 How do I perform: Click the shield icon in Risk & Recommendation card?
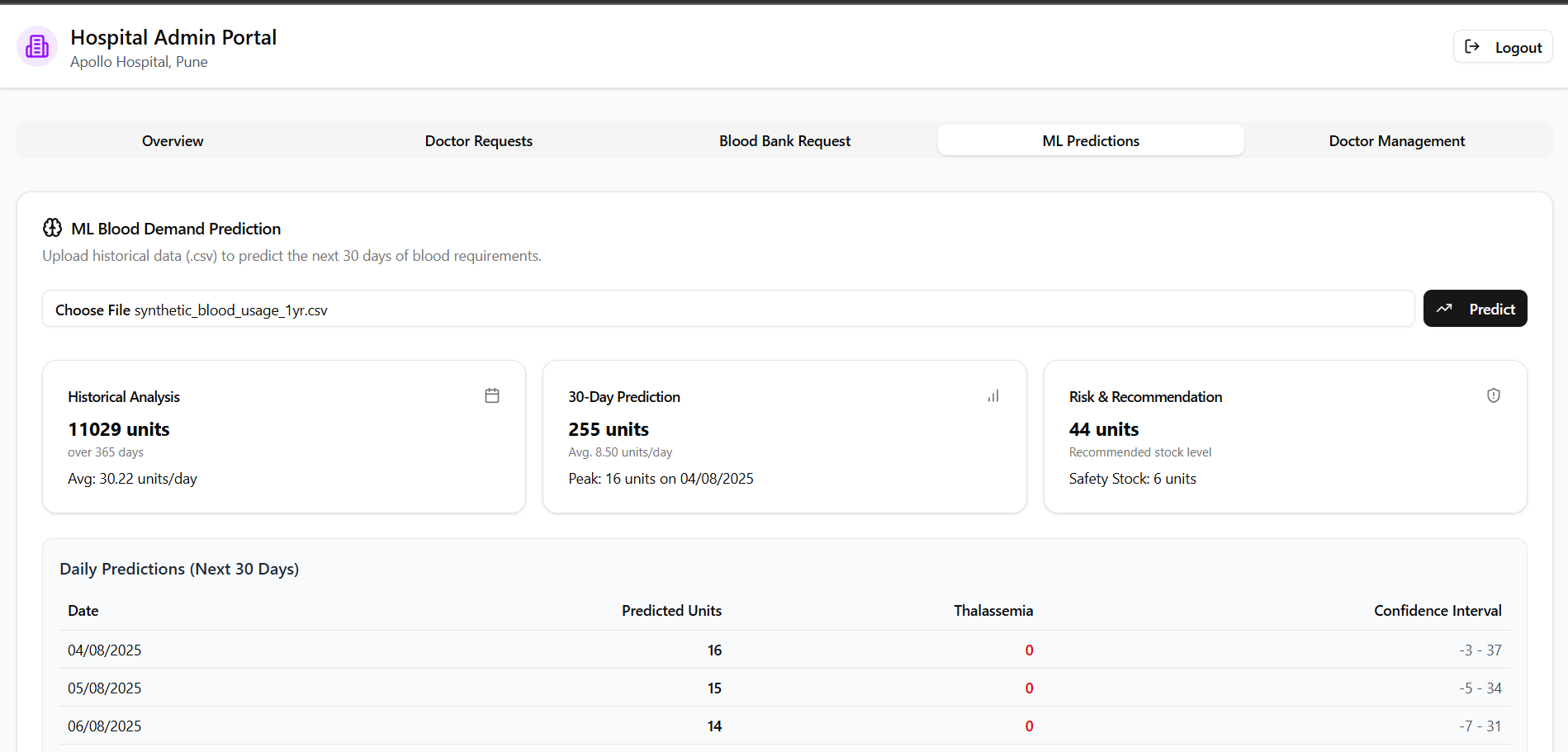point(1494,395)
